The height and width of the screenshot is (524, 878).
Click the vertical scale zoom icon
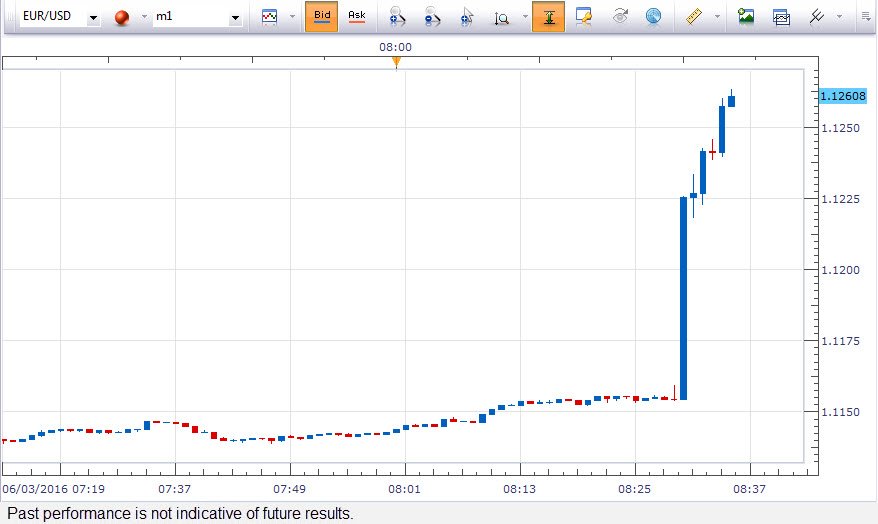click(501, 18)
